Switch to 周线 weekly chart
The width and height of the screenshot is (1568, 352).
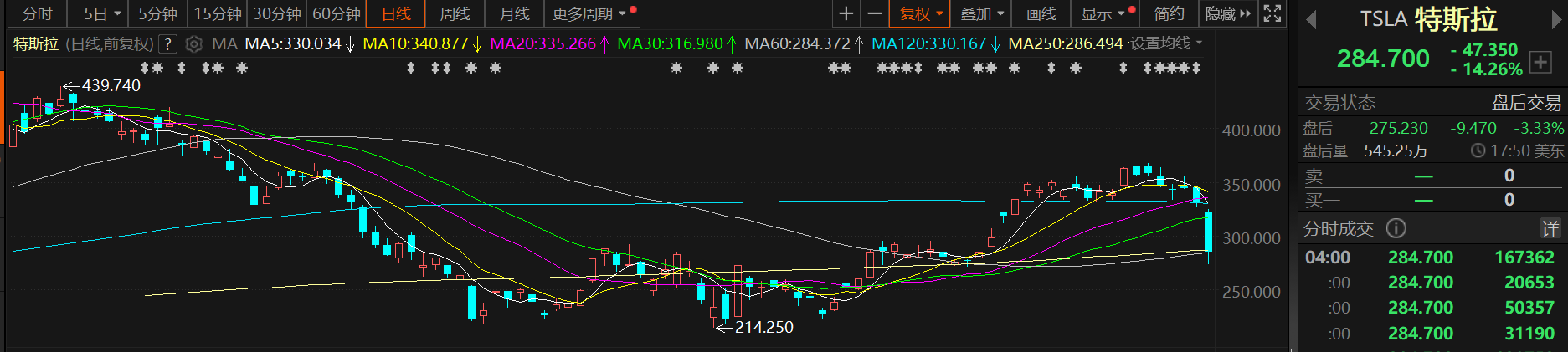tap(455, 13)
